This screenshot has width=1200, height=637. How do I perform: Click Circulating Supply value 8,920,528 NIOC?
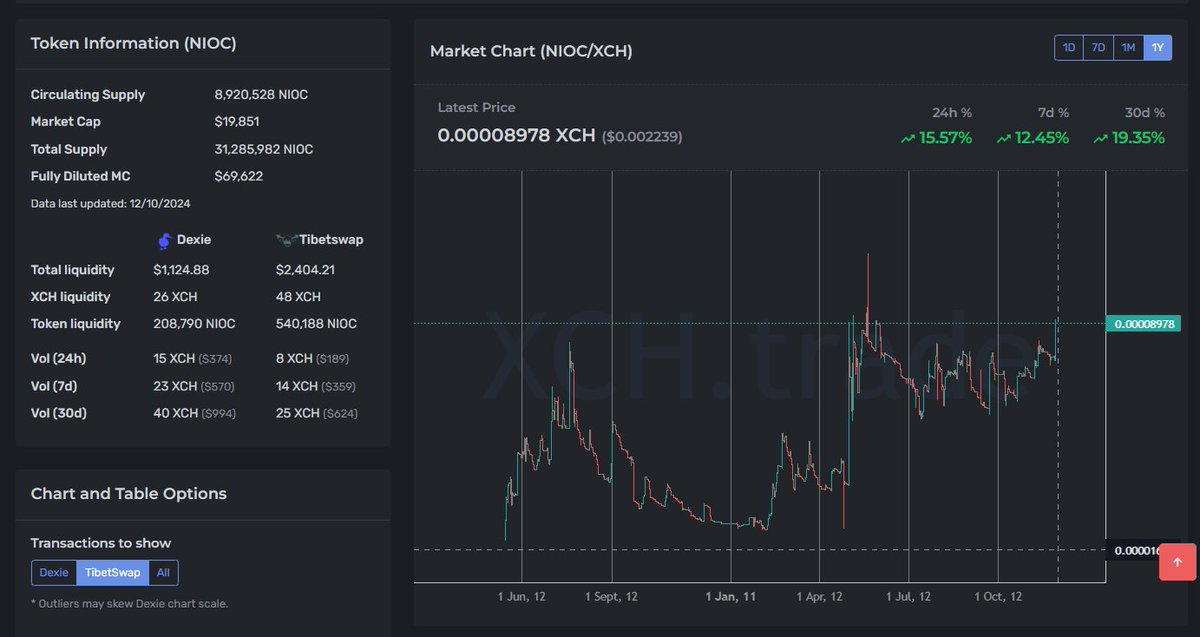coord(261,95)
